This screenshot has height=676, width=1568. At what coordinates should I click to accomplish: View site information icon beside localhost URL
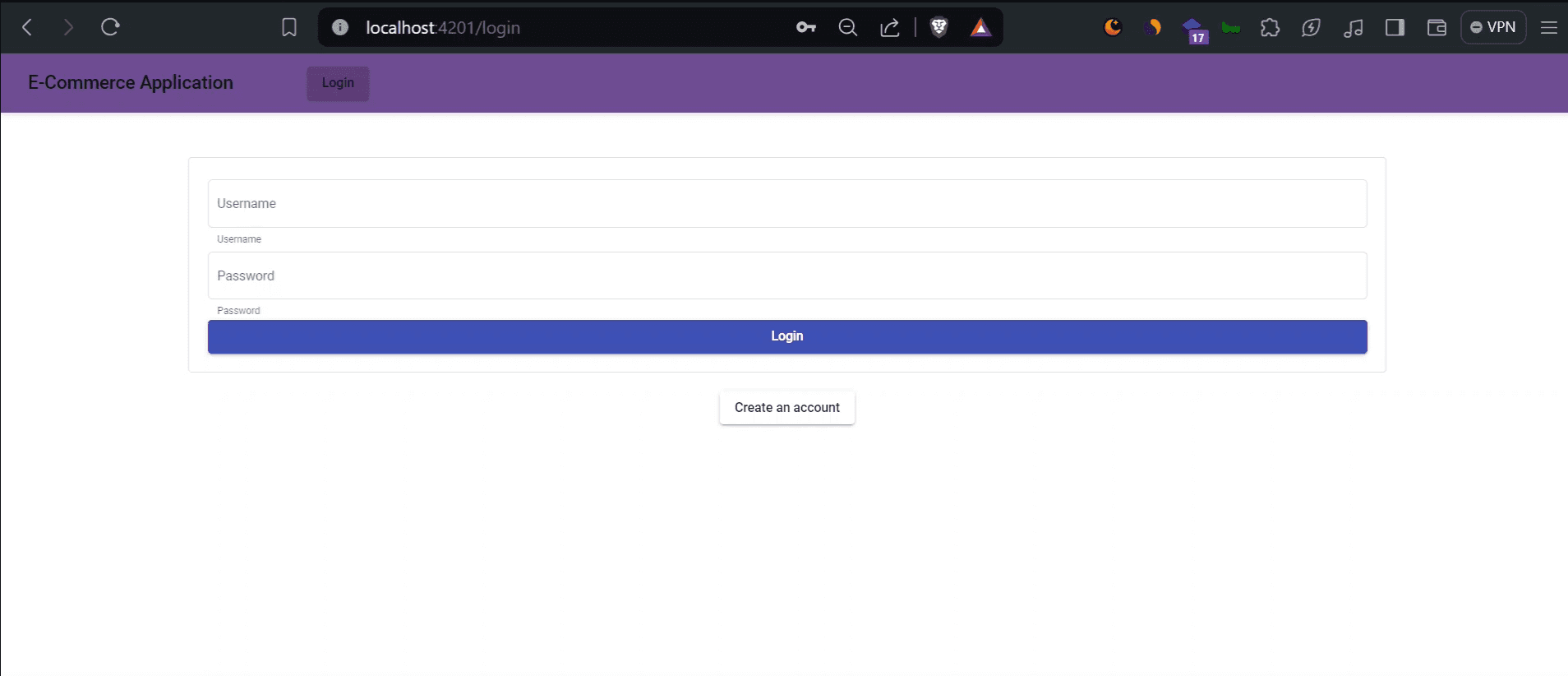pos(340,28)
